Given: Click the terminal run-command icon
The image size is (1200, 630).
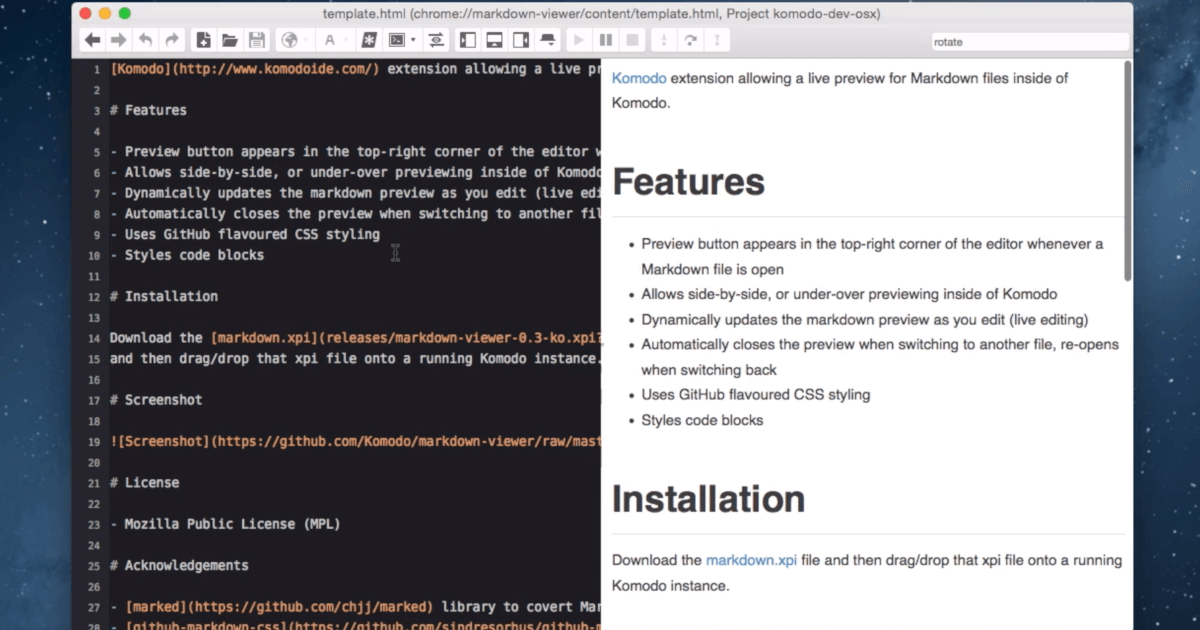Looking at the screenshot, I should (x=397, y=40).
